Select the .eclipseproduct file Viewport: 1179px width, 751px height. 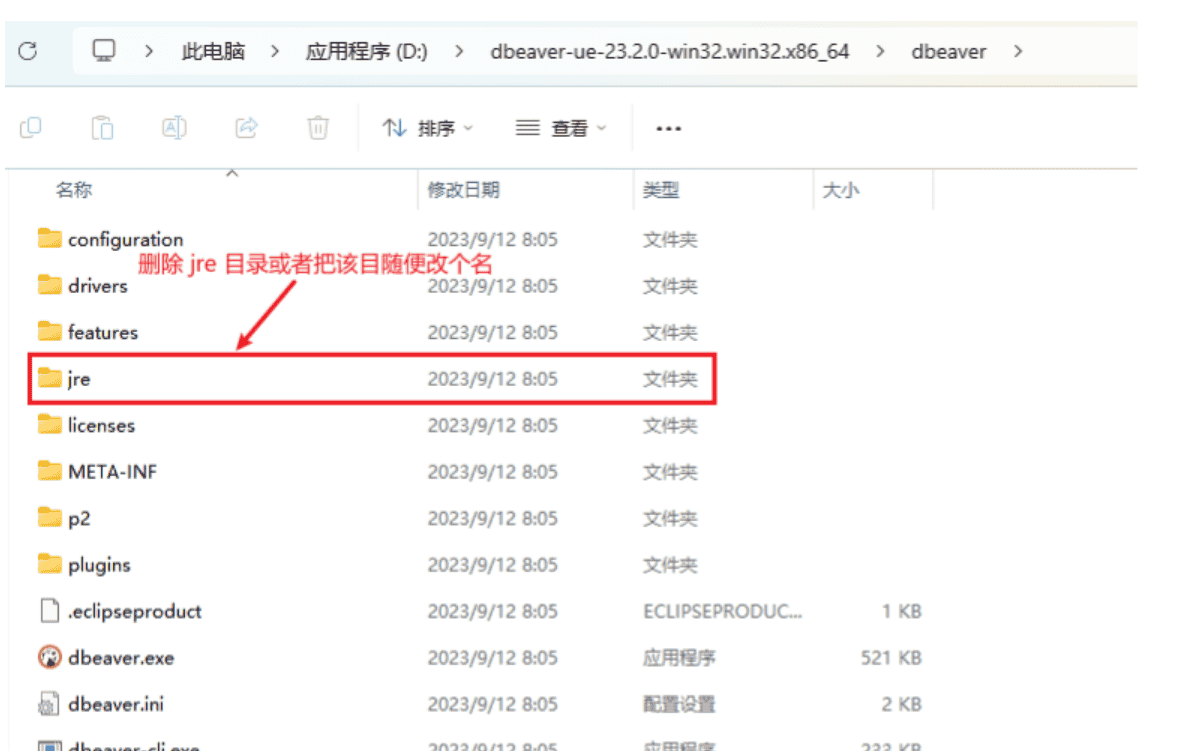point(126,611)
